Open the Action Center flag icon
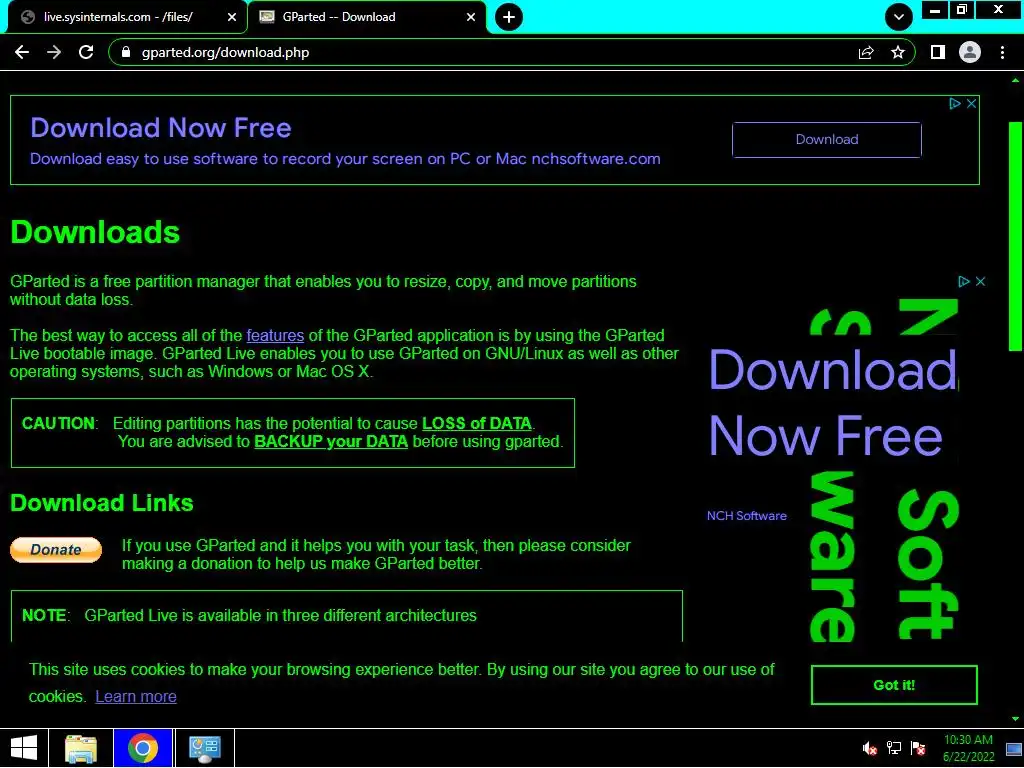The height and width of the screenshot is (768, 1024). coord(918,748)
